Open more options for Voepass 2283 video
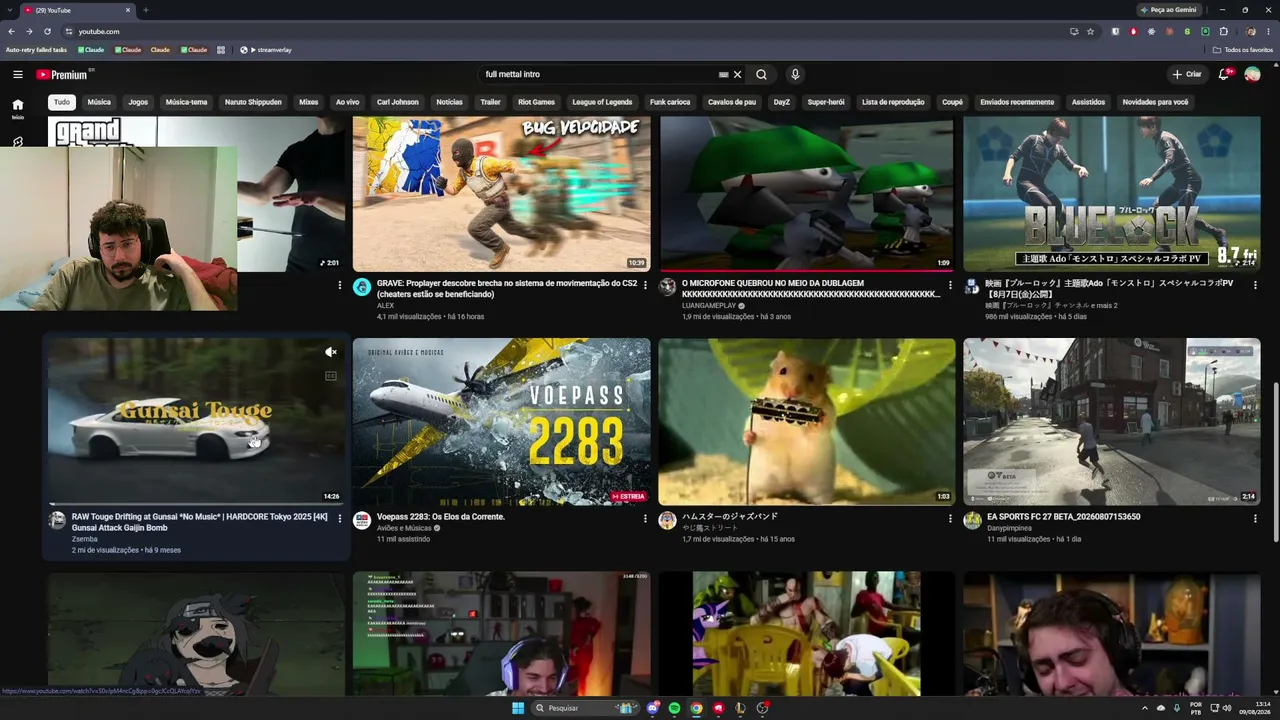Viewport: 1280px width, 720px height. [x=645, y=518]
